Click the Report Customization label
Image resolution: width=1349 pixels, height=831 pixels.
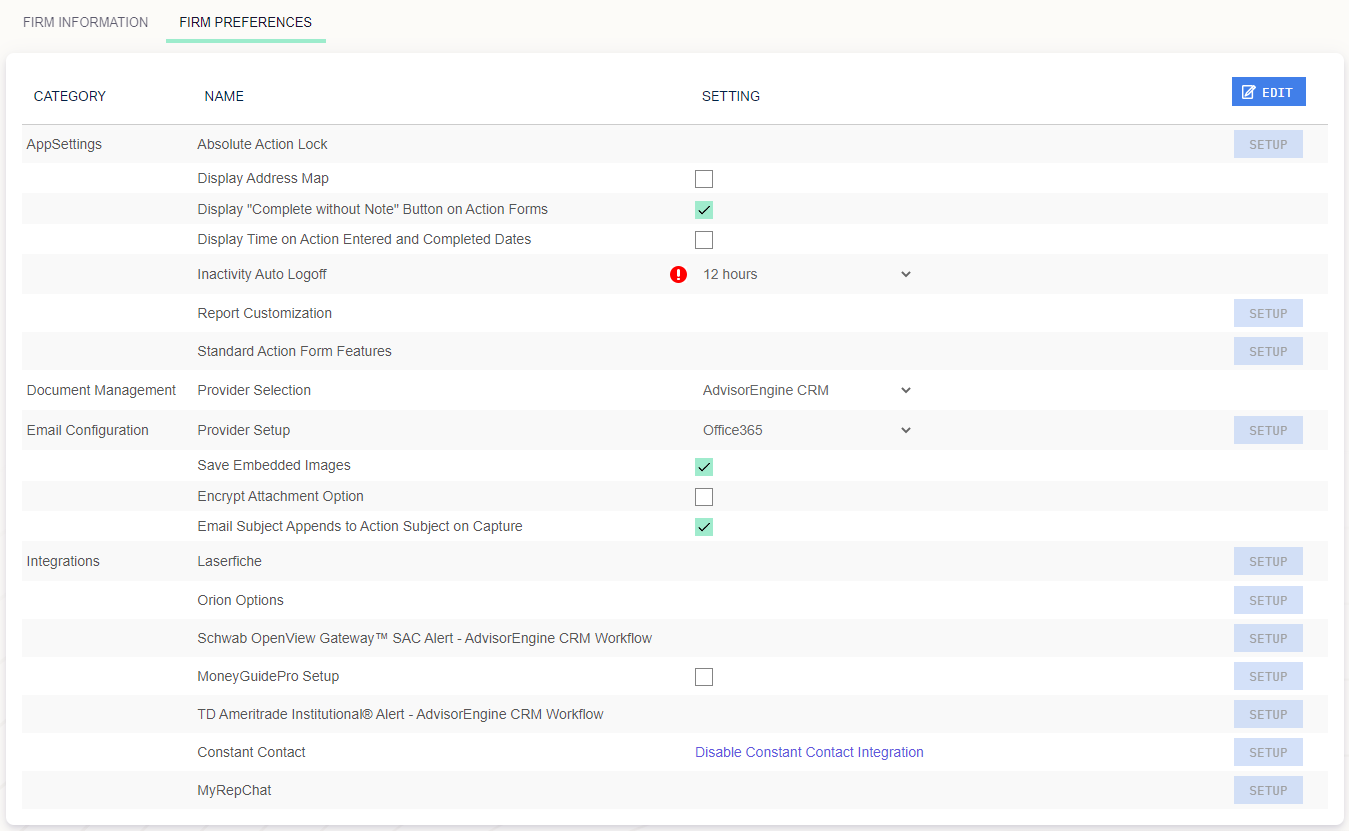click(265, 313)
